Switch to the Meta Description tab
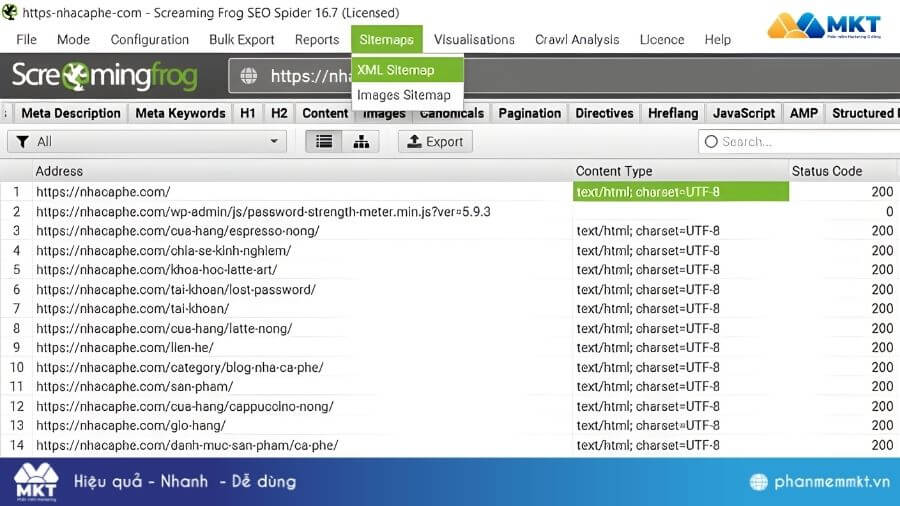 70,113
